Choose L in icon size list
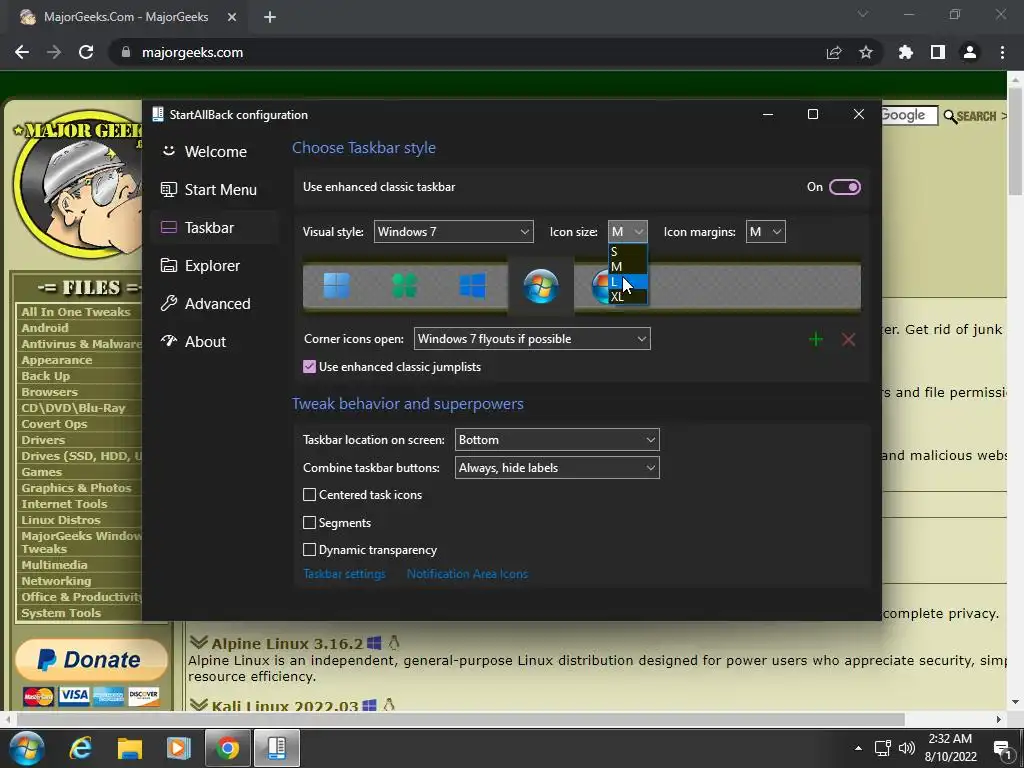 pyautogui.click(x=628, y=281)
